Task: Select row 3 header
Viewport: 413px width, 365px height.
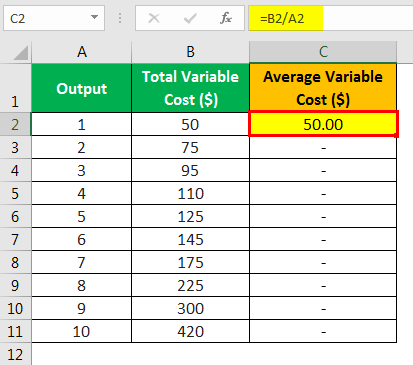Action: pyautogui.click(x=15, y=147)
